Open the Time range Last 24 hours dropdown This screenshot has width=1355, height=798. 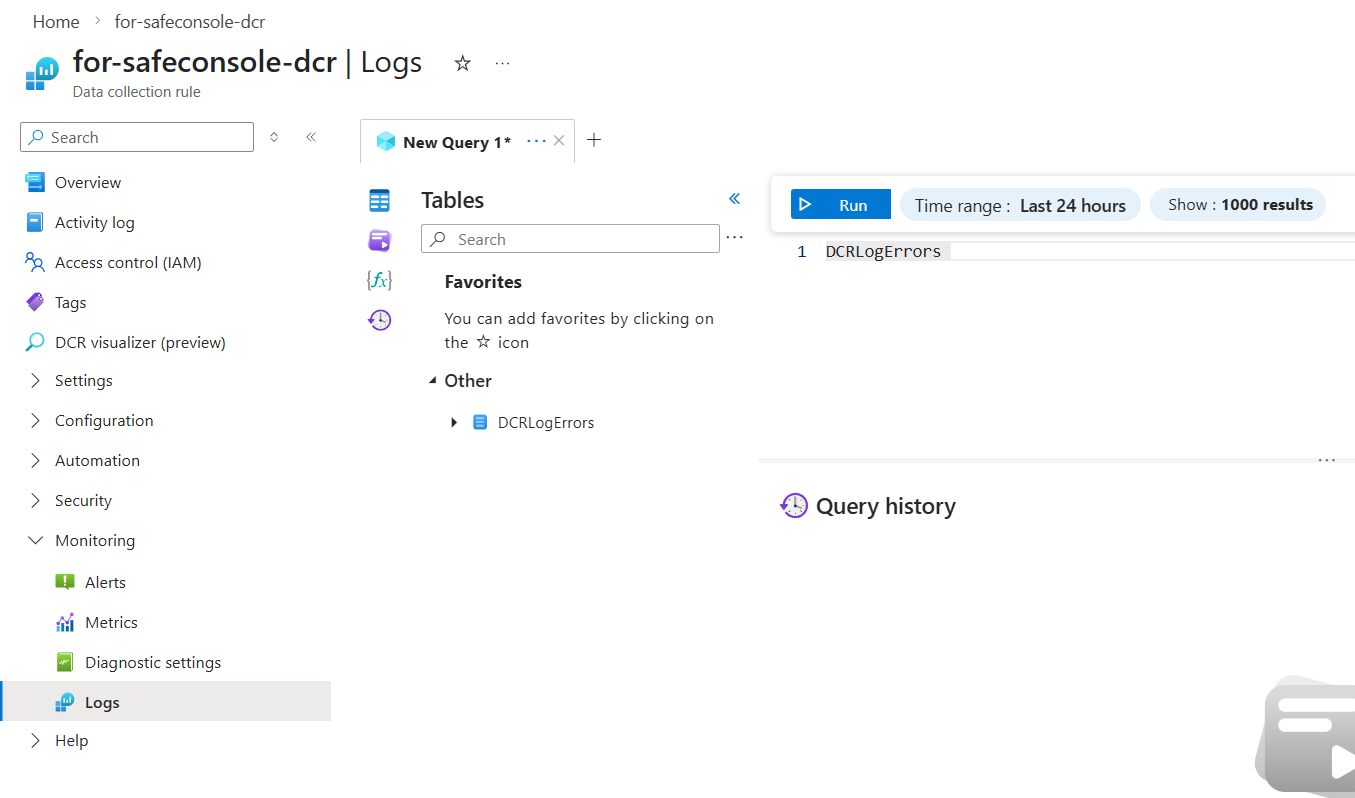1020,205
